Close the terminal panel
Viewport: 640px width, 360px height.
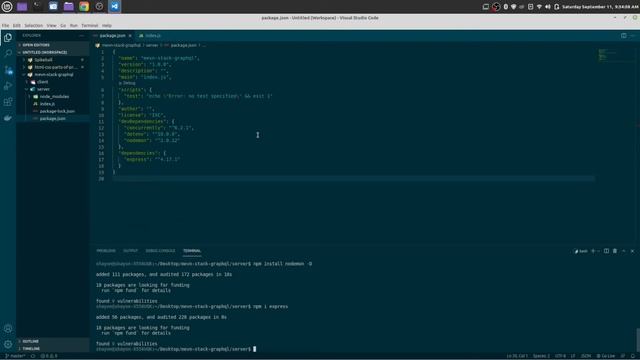632,251
